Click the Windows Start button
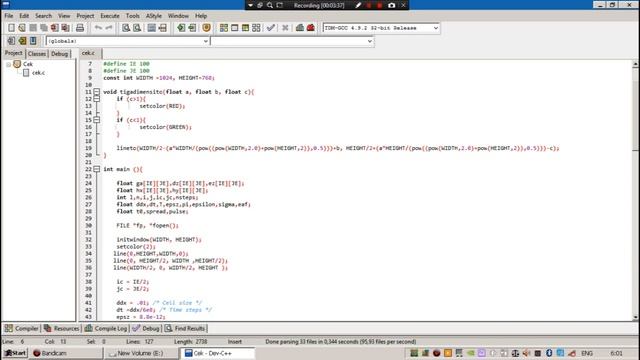Image resolution: width=640 pixels, height=360 pixels. click(15, 353)
